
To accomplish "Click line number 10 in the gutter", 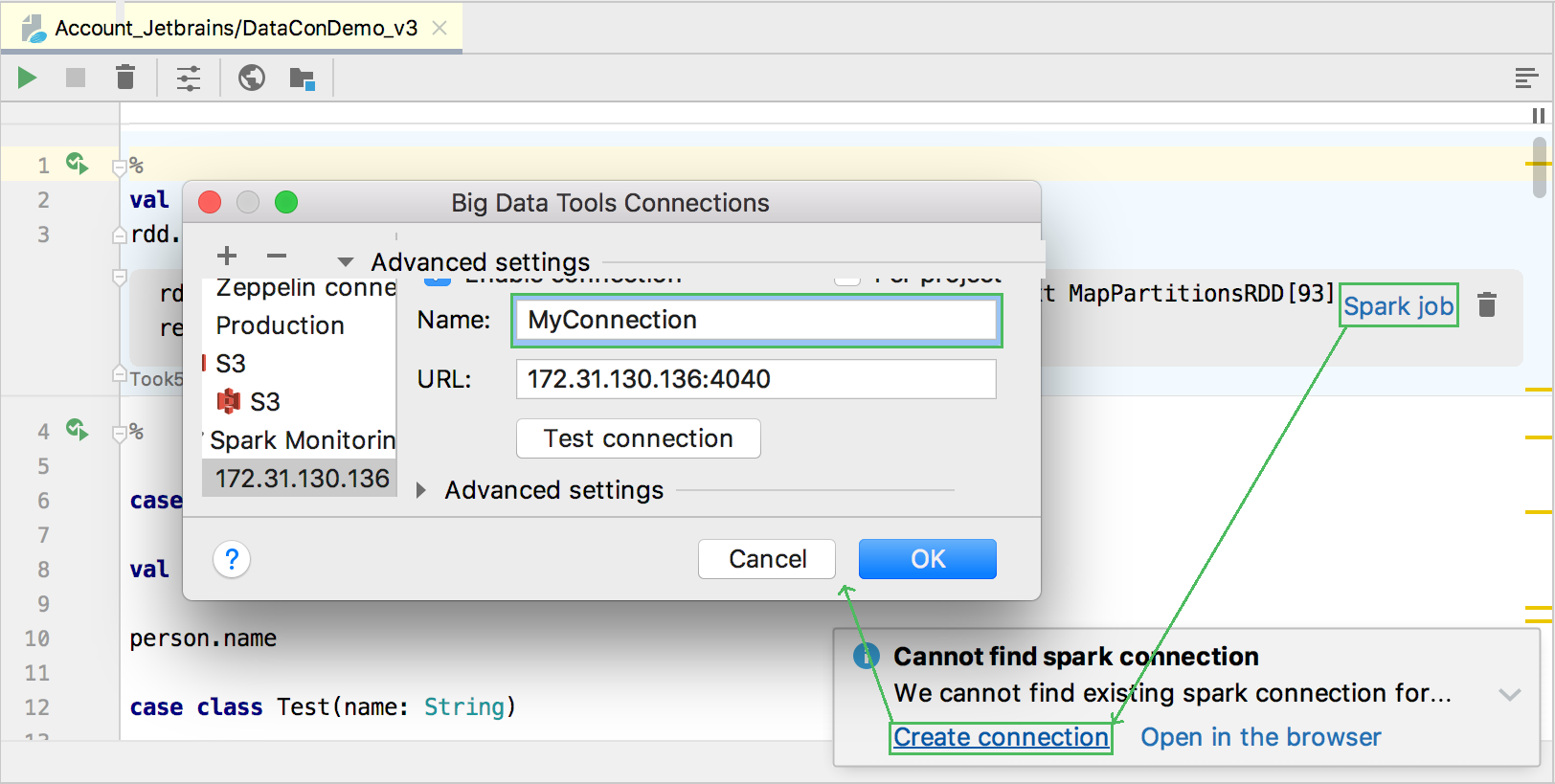I will [36, 638].
